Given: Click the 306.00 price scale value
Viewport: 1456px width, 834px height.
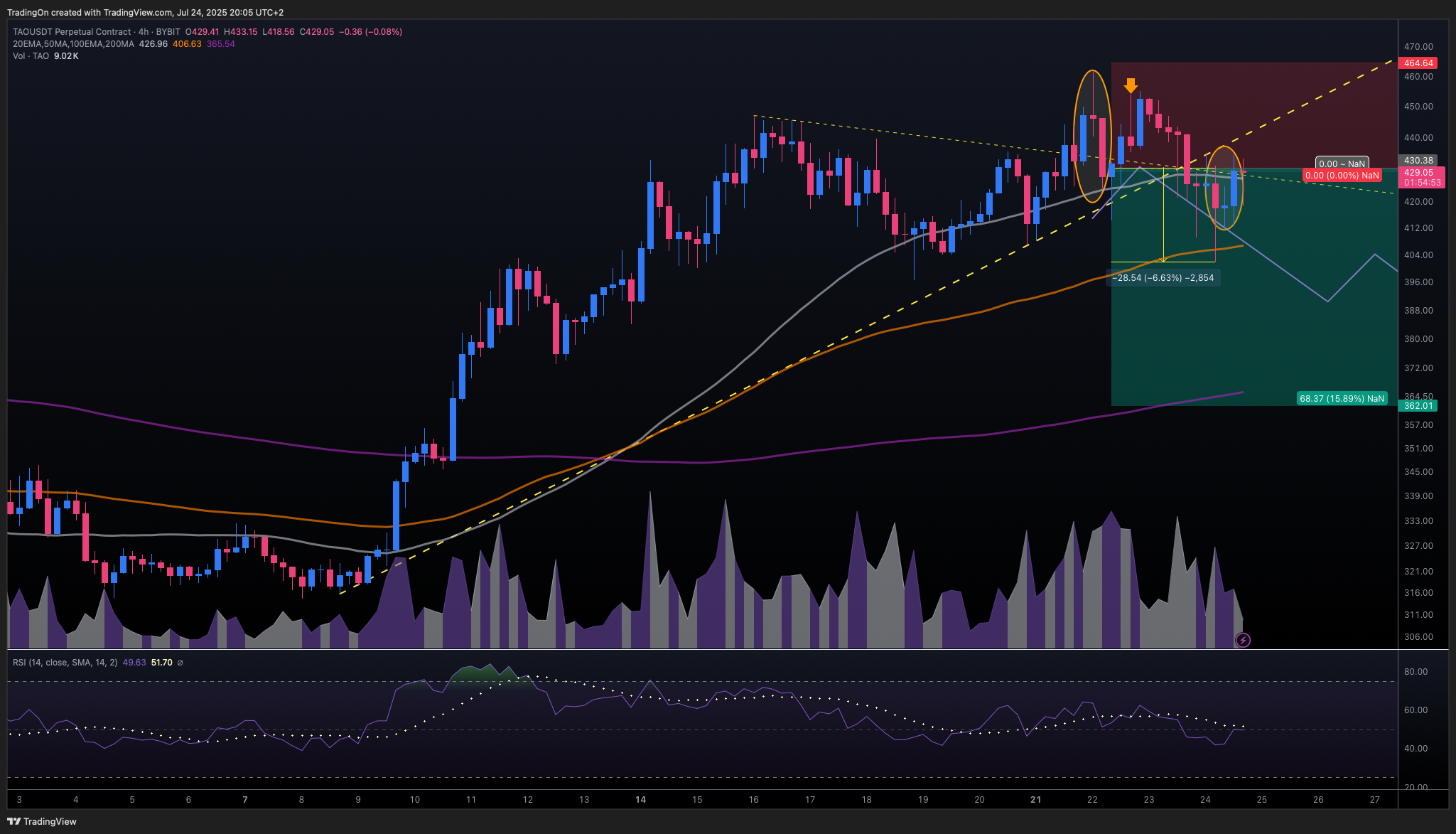Looking at the screenshot, I should pyautogui.click(x=1418, y=637).
